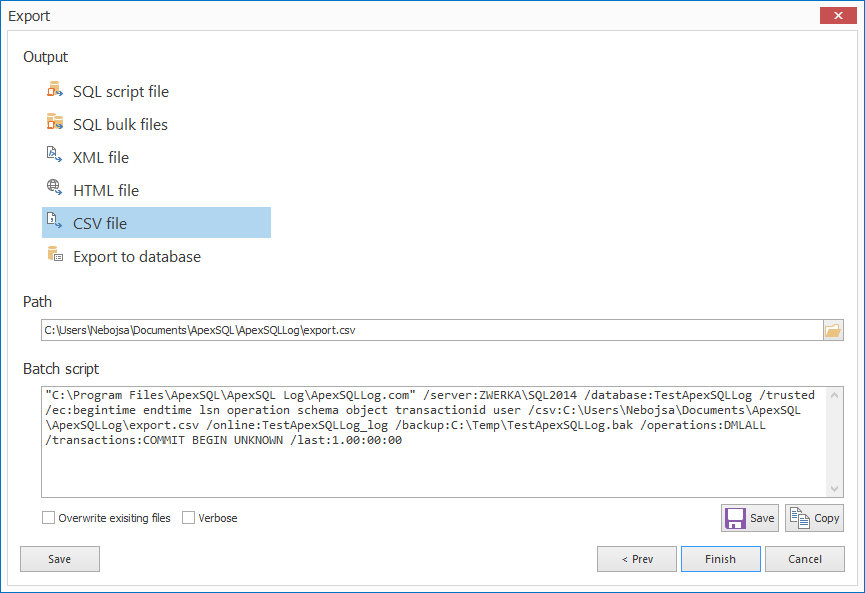Screen dimensions: 865x593
Task: Open the folder browse icon next to Path
Action: [833, 329]
